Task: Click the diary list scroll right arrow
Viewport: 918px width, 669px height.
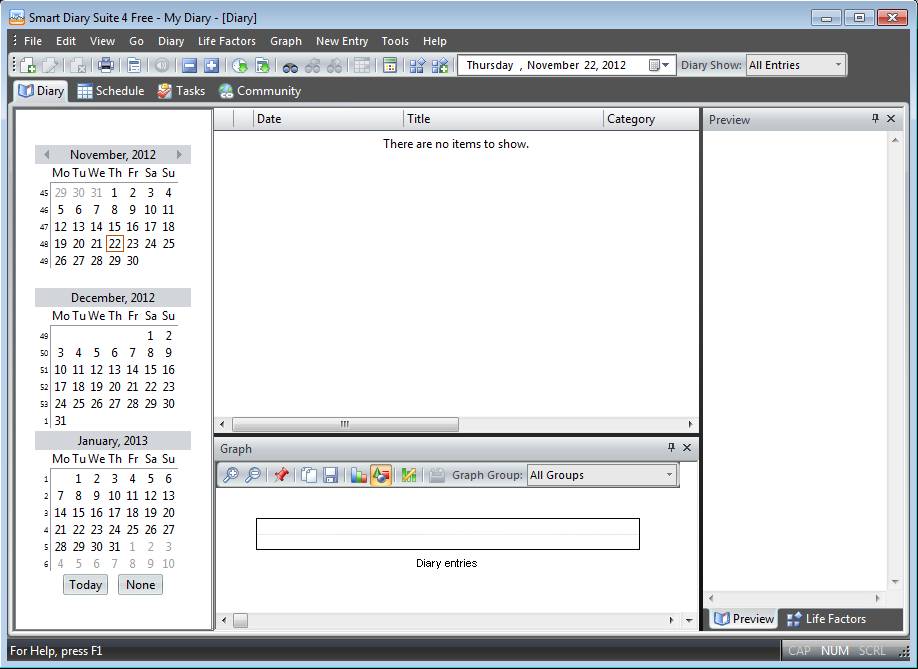Action: point(690,424)
